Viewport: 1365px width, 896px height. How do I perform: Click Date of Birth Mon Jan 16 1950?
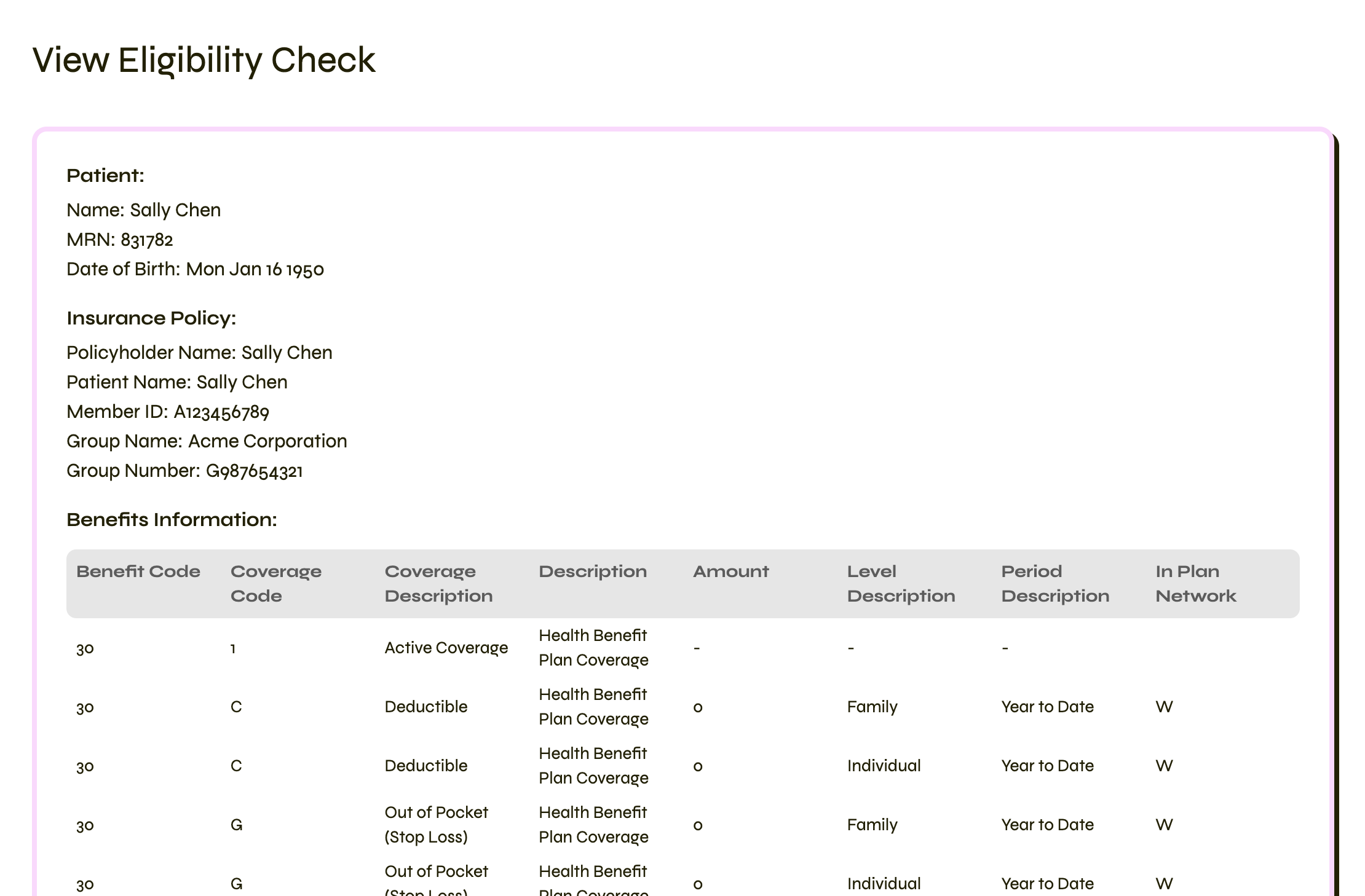(x=195, y=269)
